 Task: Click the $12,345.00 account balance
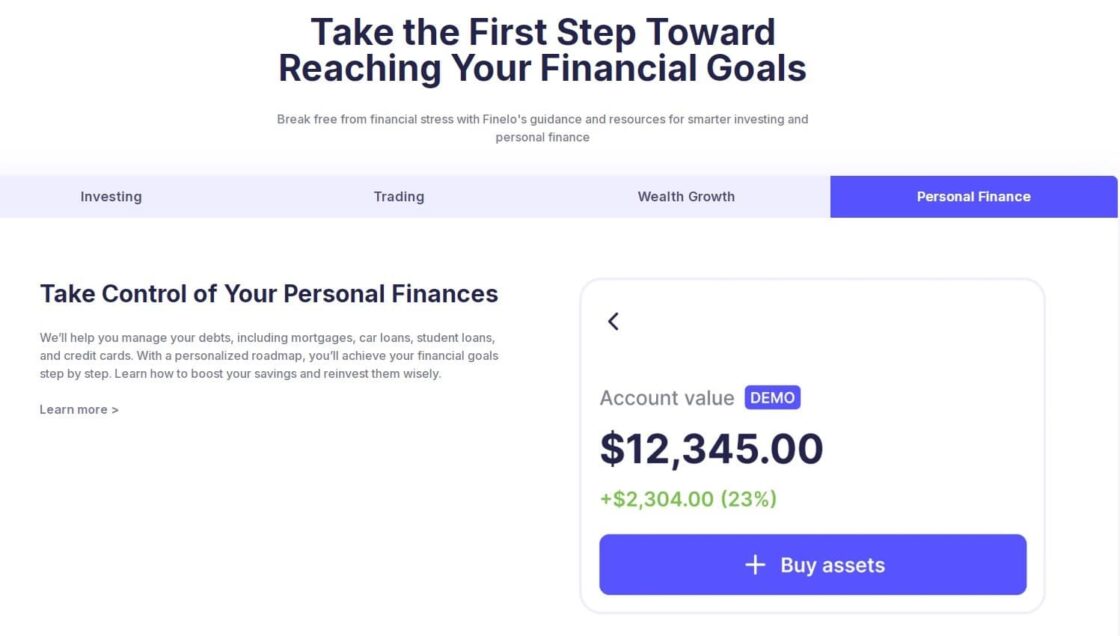711,449
